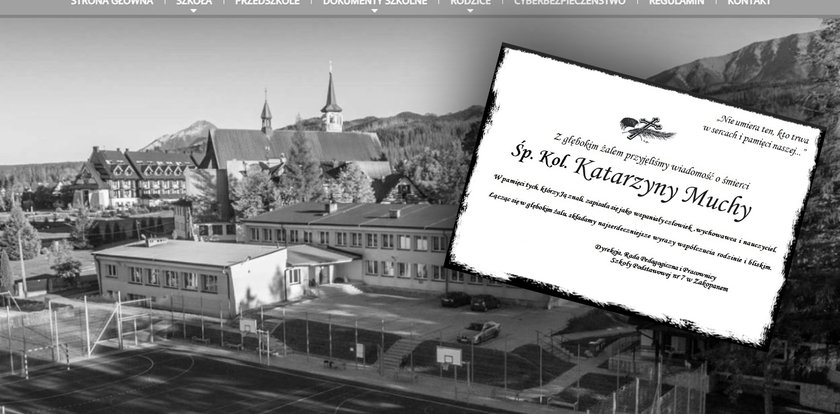Click the Szkoła navigation label
Viewport: 840px width, 414px height.
click(193, 3)
